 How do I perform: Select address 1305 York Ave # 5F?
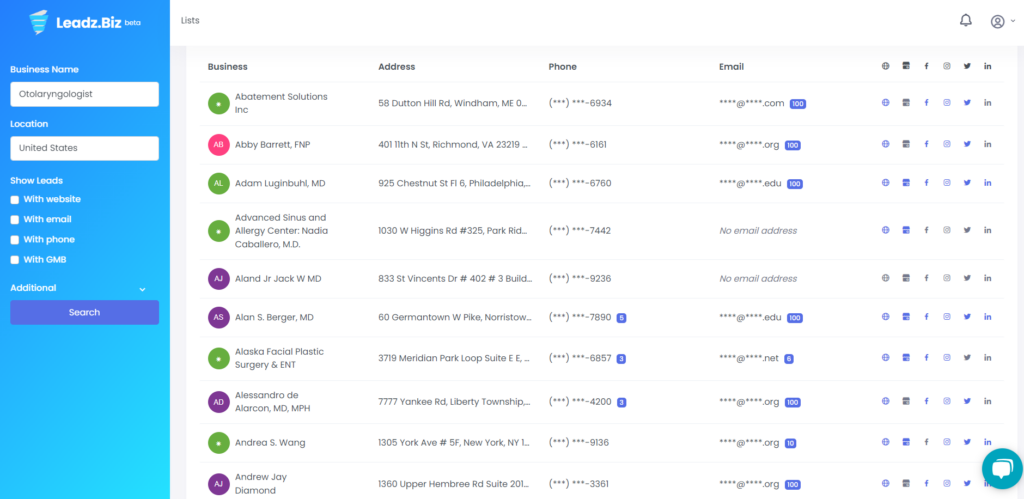pos(454,443)
